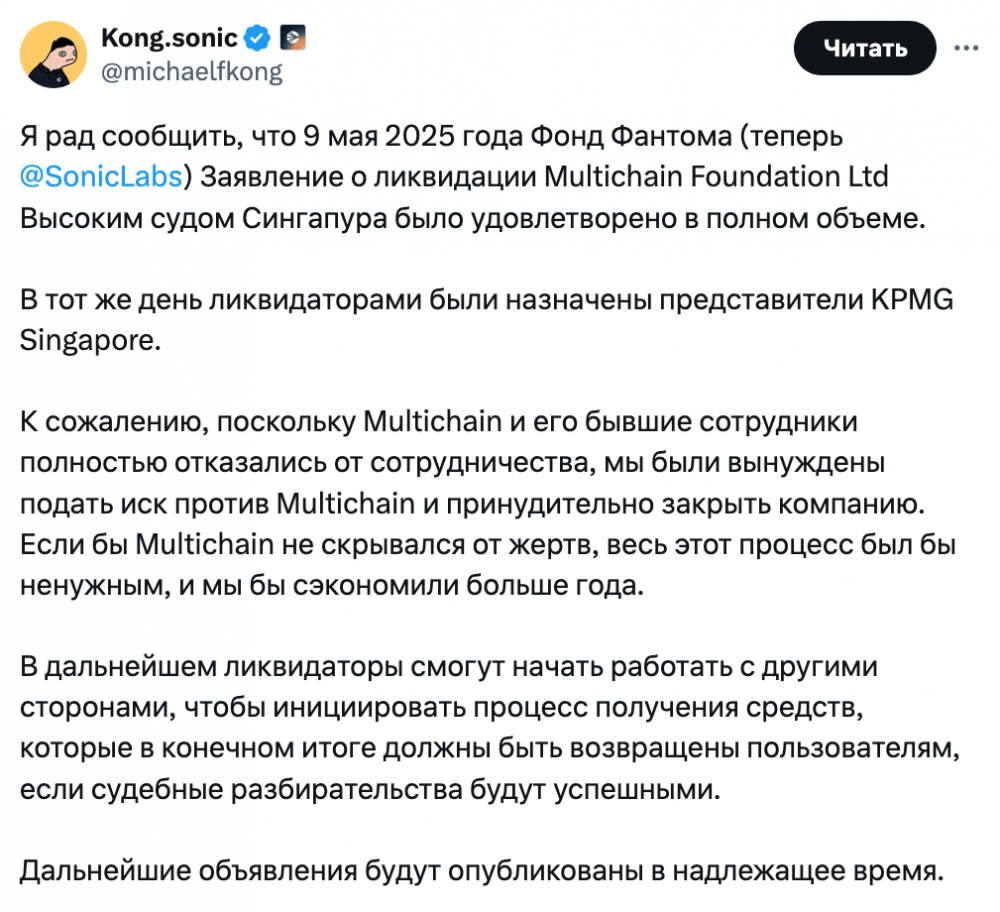
Task: Click the line 'если судебные разбирательства будут успешными'
Action: 370,790
